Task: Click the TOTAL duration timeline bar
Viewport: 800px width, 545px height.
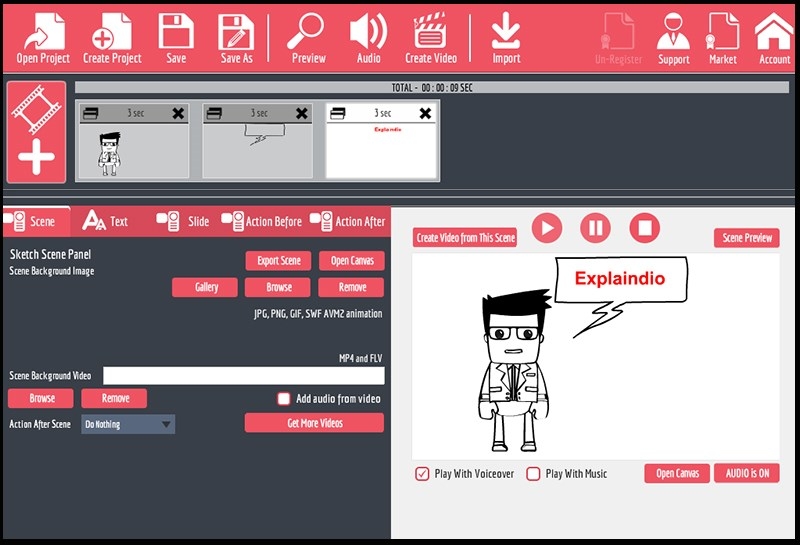Action: pos(432,87)
